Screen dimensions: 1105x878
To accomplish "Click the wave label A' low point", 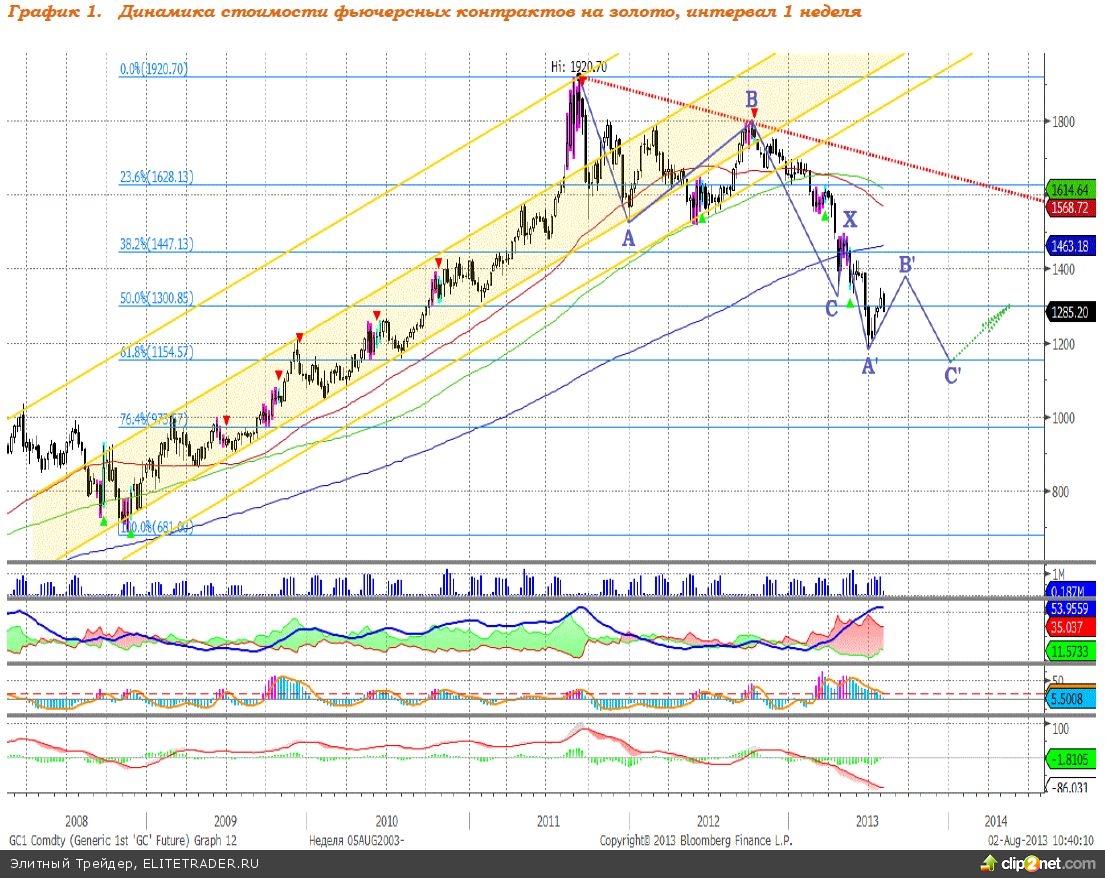I will click(870, 367).
